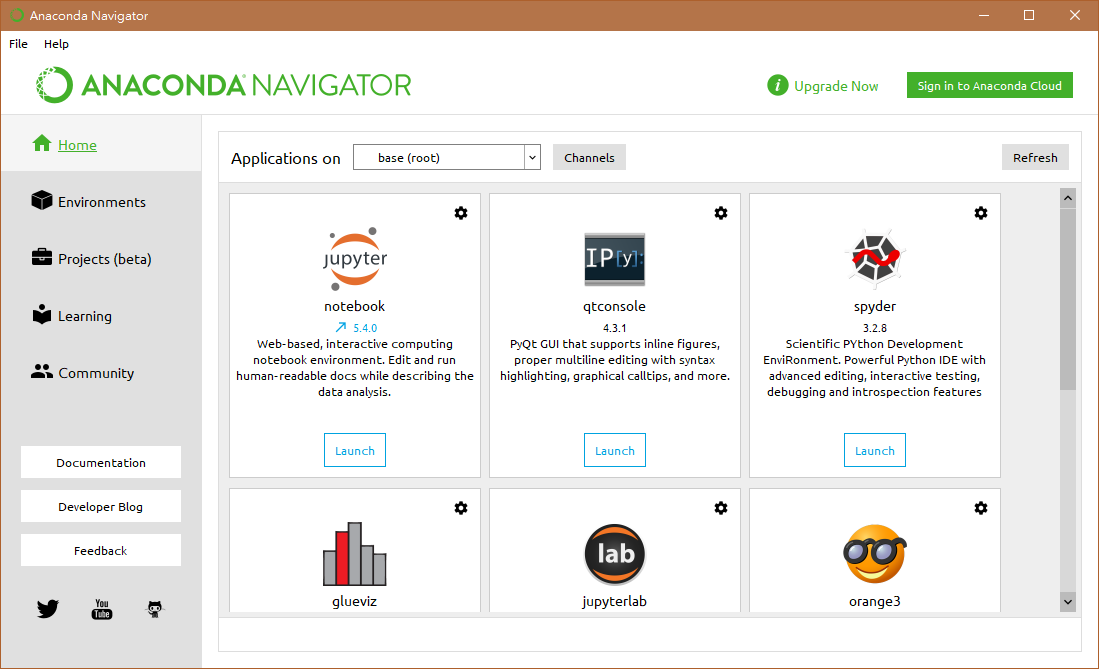Click the IPython qtconsole logo
This screenshot has width=1099, height=669.
tap(615, 259)
